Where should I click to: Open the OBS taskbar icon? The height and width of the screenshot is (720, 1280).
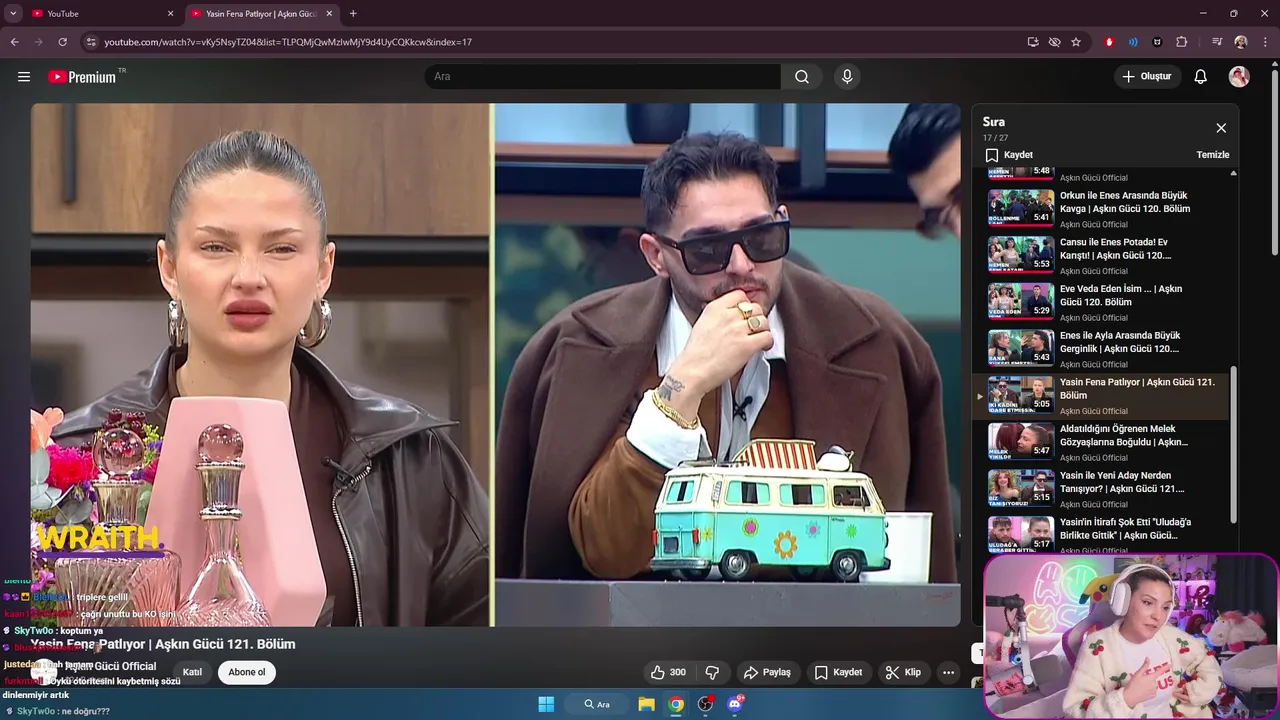pyautogui.click(x=706, y=704)
